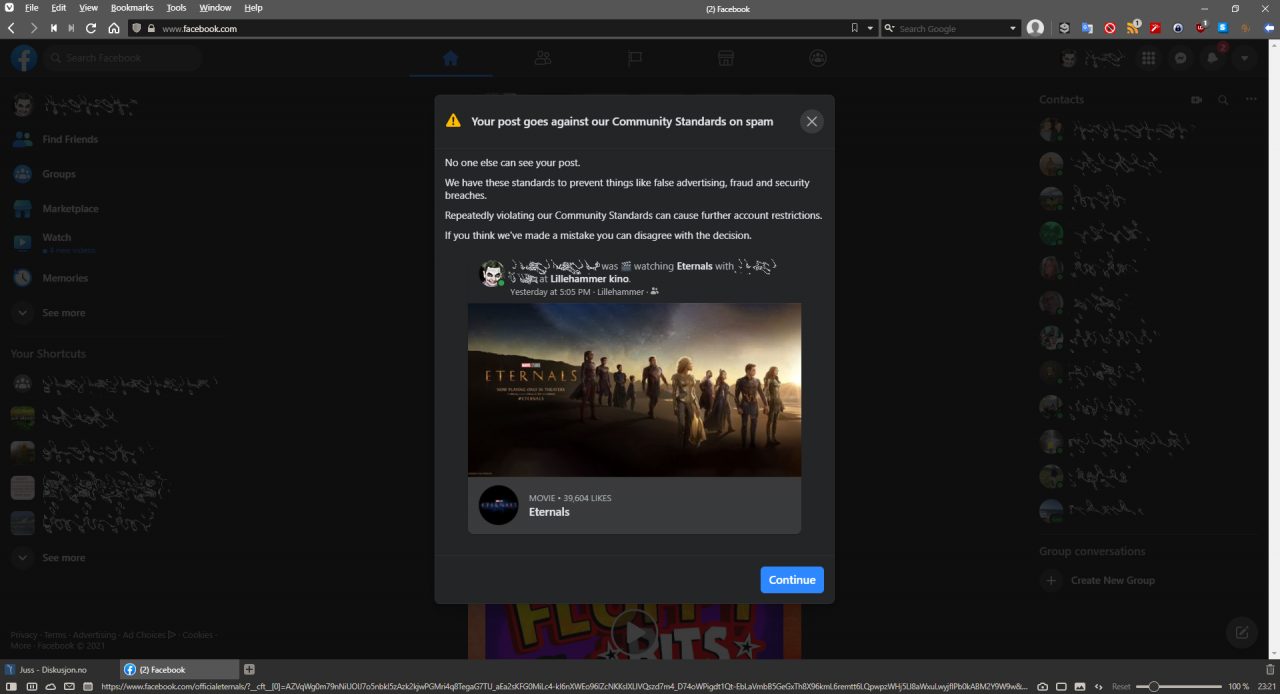Open the Facebook Home feed icon
The width and height of the screenshot is (1280, 694).
coord(450,58)
